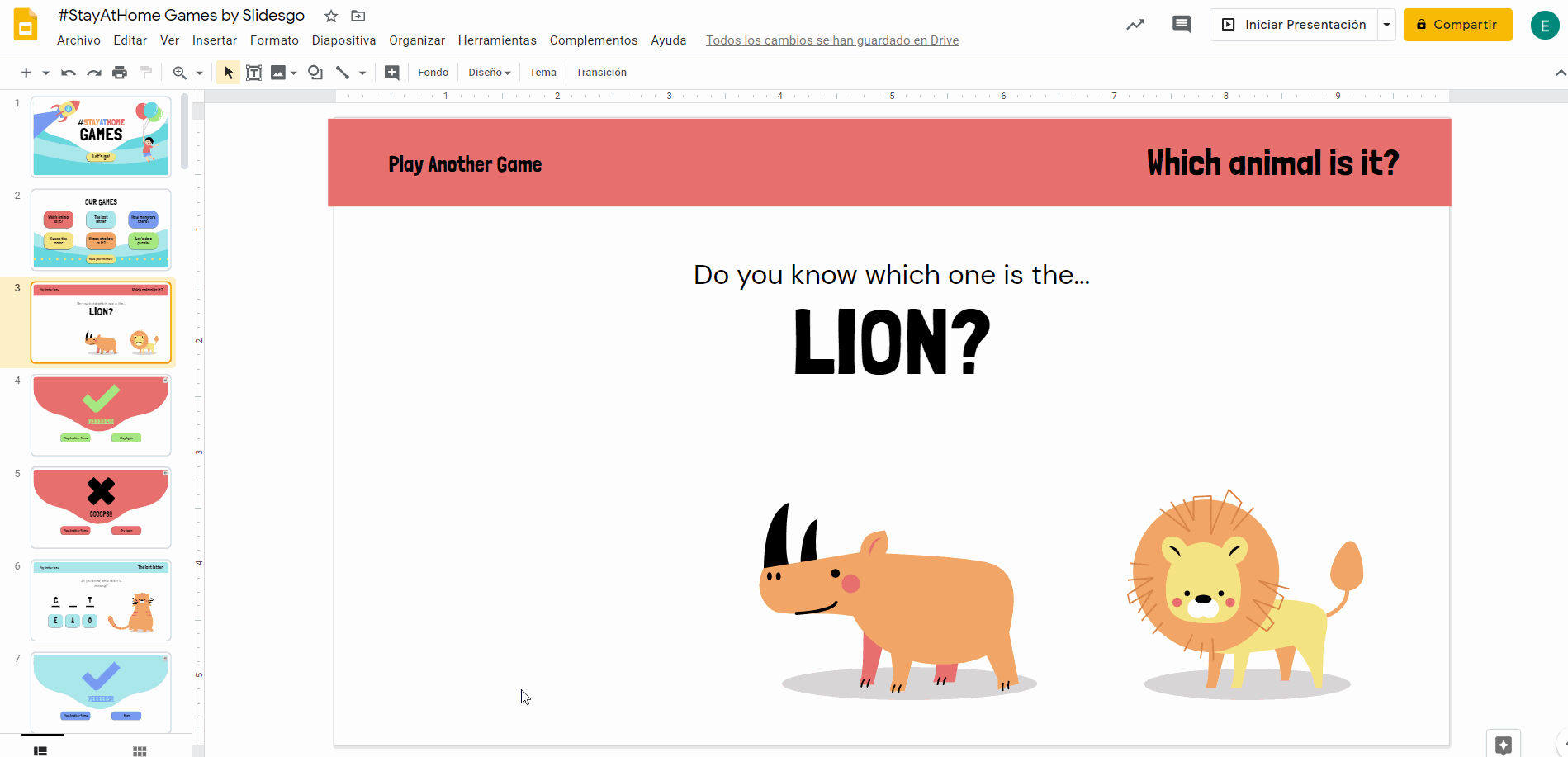Image resolution: width=1568 pixels, height=757 pixels.
Task: Select slide 7 thumbnail blue checkmark
Action: point(101,692)
